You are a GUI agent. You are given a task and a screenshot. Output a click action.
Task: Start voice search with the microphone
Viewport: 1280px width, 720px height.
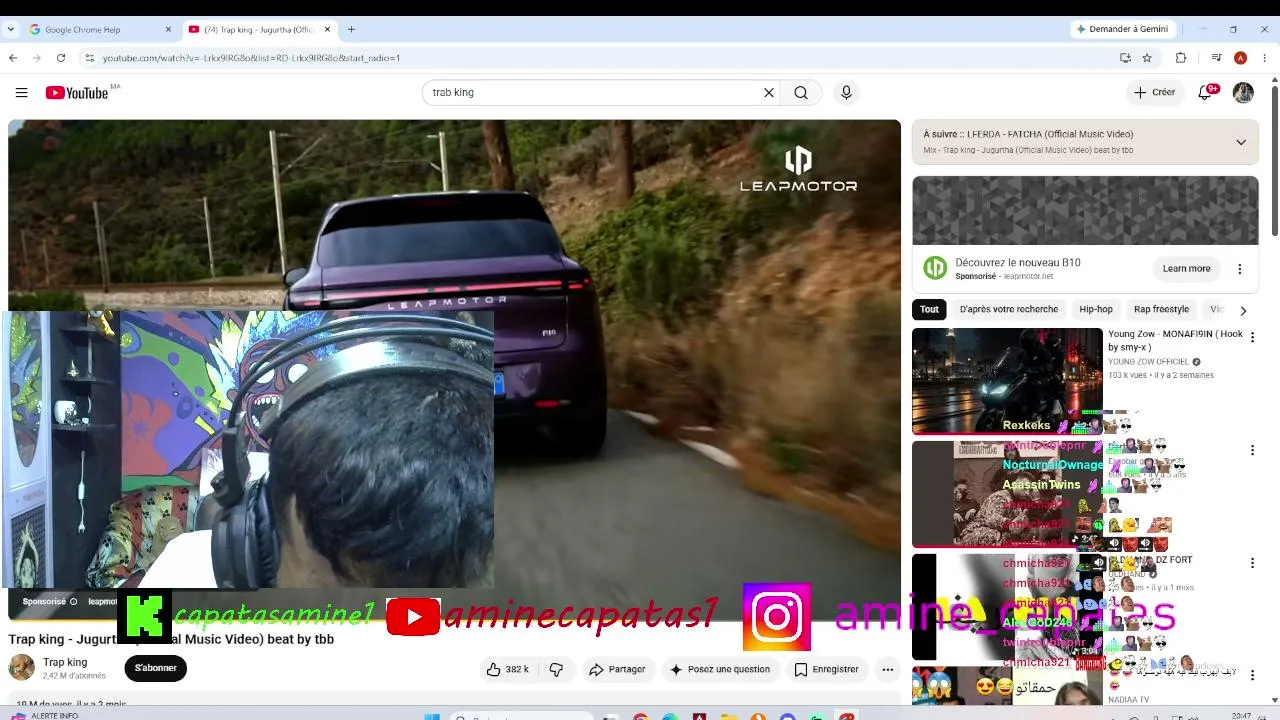click(x=846, y=93)
